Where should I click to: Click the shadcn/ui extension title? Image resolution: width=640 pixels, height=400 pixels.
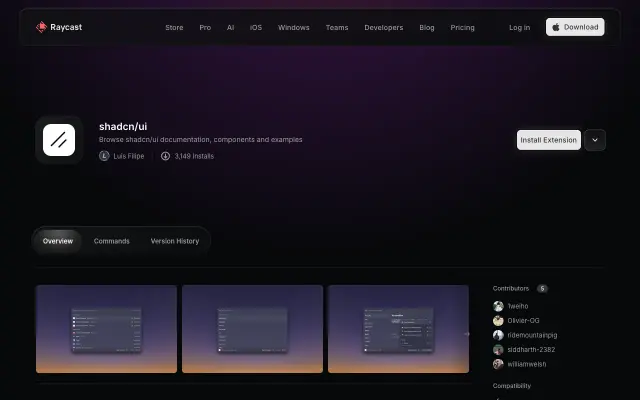tap(123, 127)
